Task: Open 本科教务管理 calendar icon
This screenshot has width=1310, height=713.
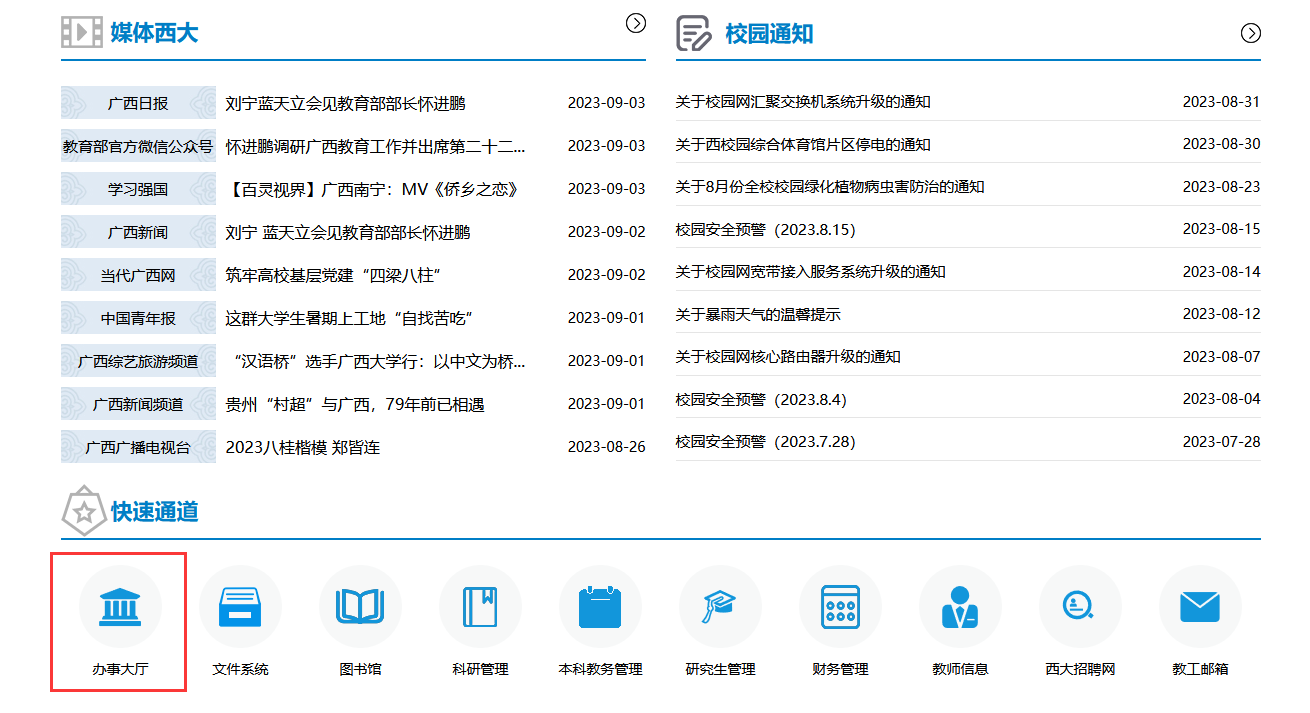Action: point(600,607)
